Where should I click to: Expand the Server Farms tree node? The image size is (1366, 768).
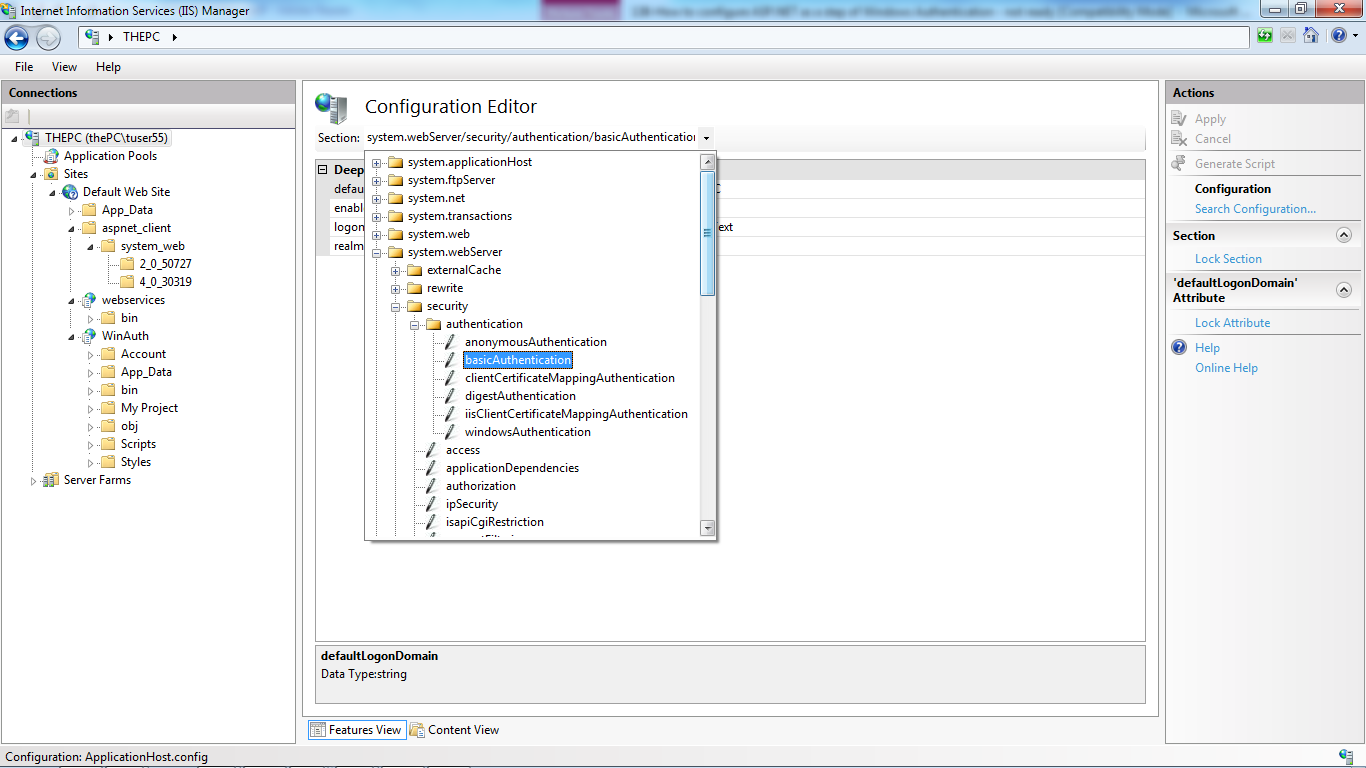[x=34, y=481]
